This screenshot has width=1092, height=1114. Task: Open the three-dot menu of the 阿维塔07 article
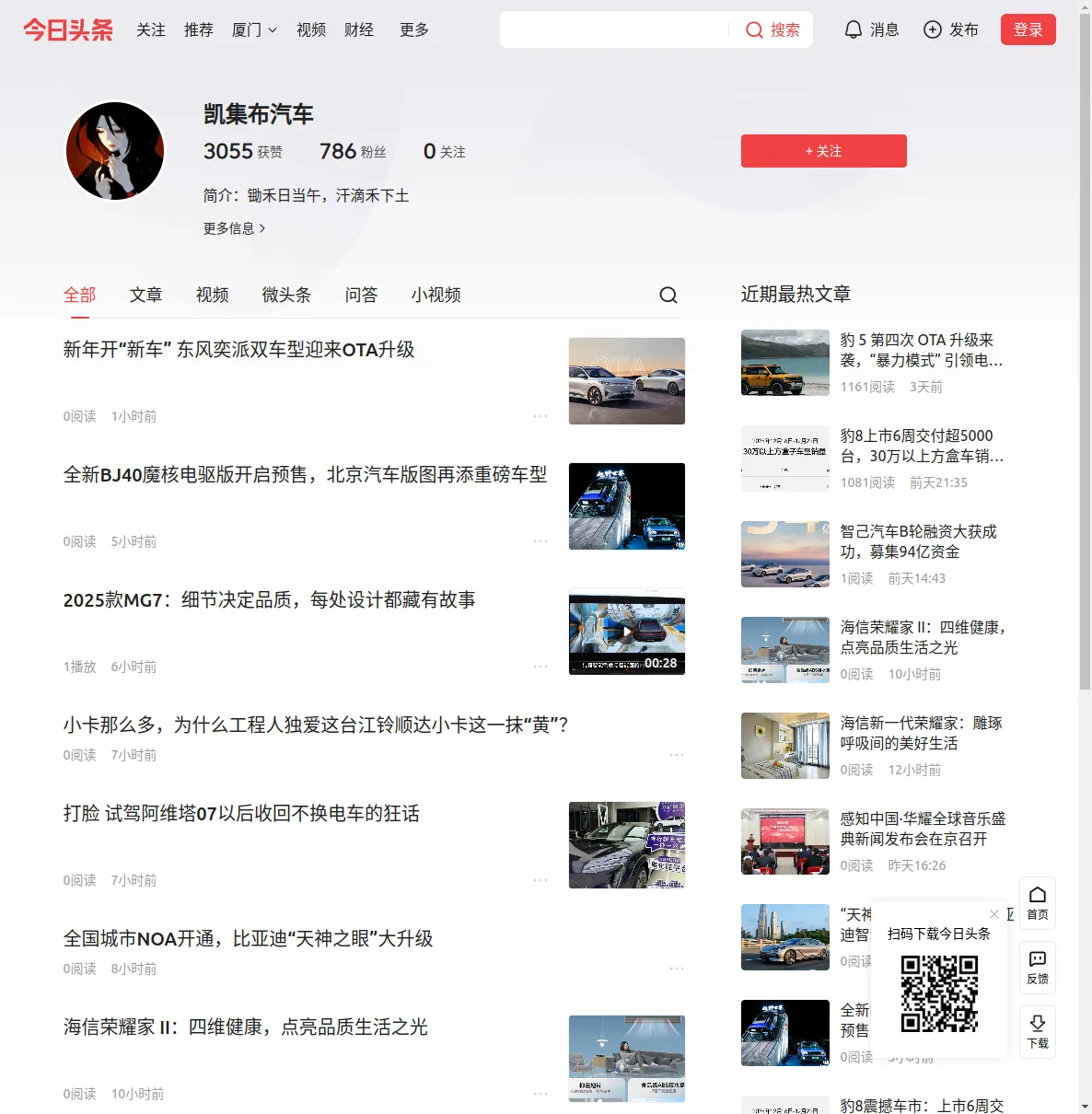click(540, 880)
